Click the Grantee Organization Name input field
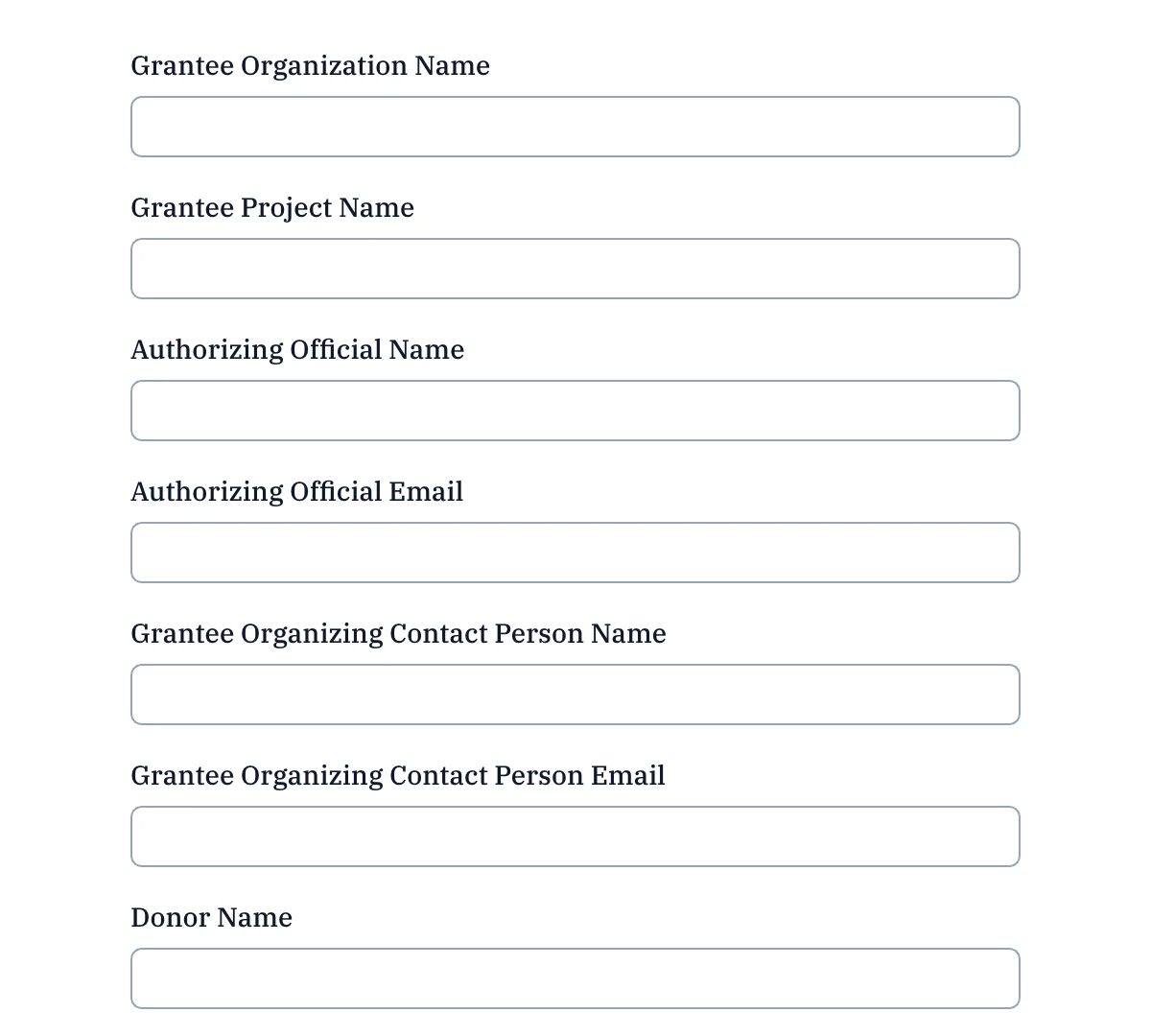The height and width of the screenshot is (1036, 1151). (x=575, y=126)
